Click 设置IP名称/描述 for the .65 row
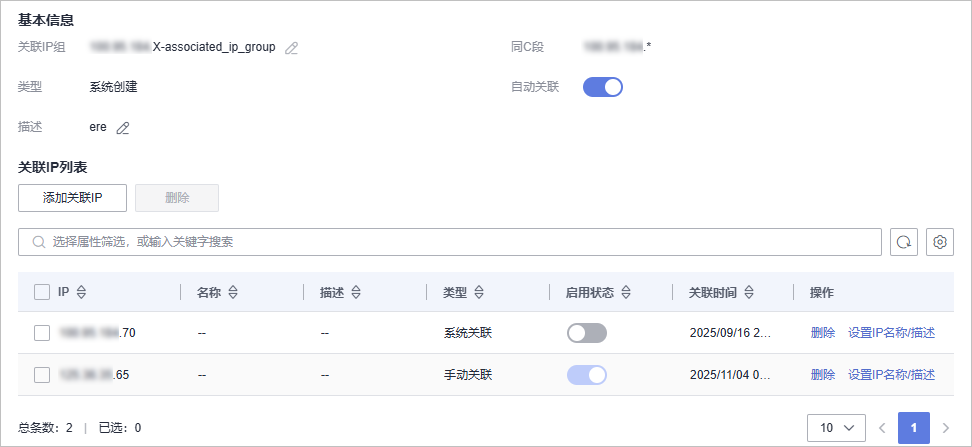 tap(891, 375)
